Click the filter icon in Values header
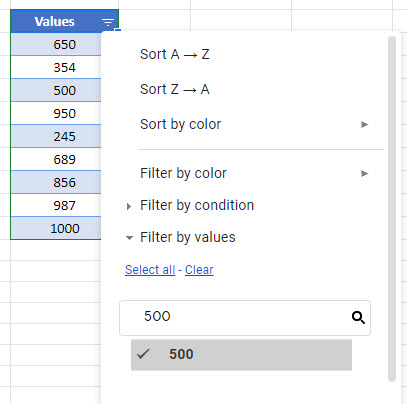The image size is (407, 404). click(108, 22)
